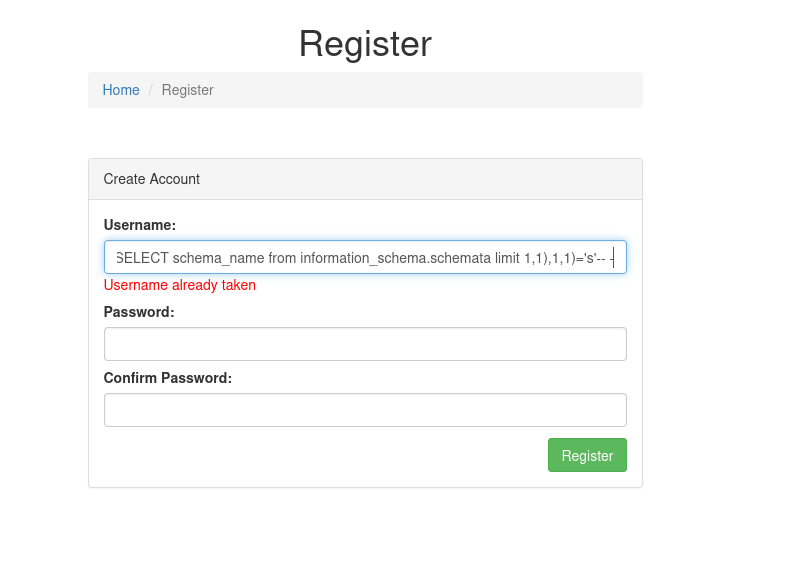Place cursor on 'information_schema.schemata' in username text
The height and width of the screenshot is (566, 803).
click(x=394, y=258)
